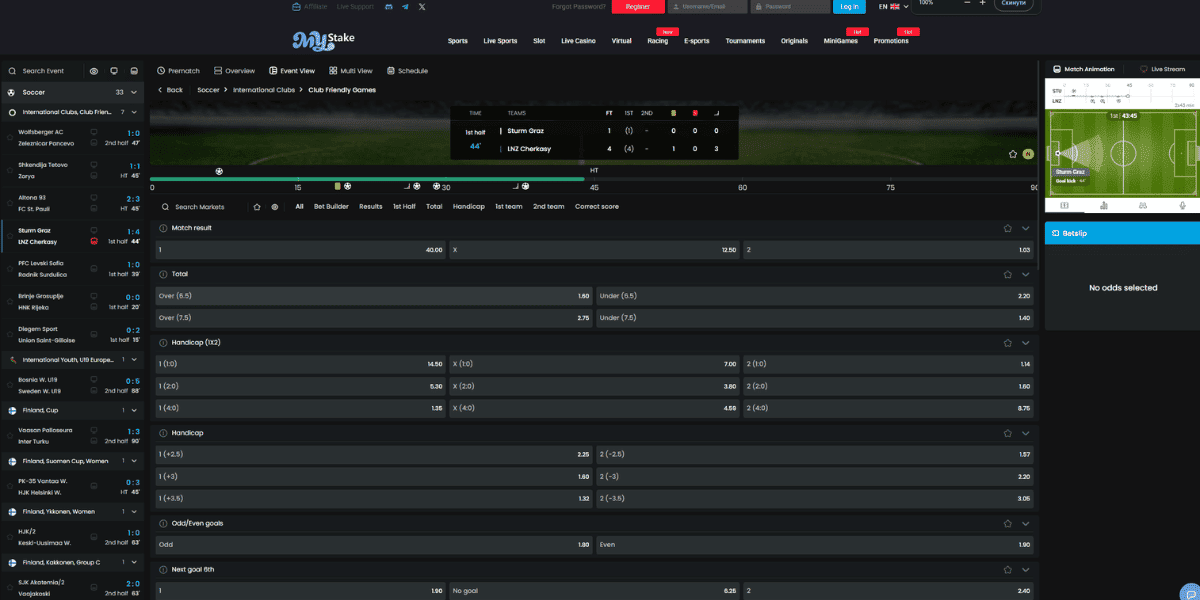Select the Bet Builder market filter
The image size is (1200, 600).
click(331, 207)
